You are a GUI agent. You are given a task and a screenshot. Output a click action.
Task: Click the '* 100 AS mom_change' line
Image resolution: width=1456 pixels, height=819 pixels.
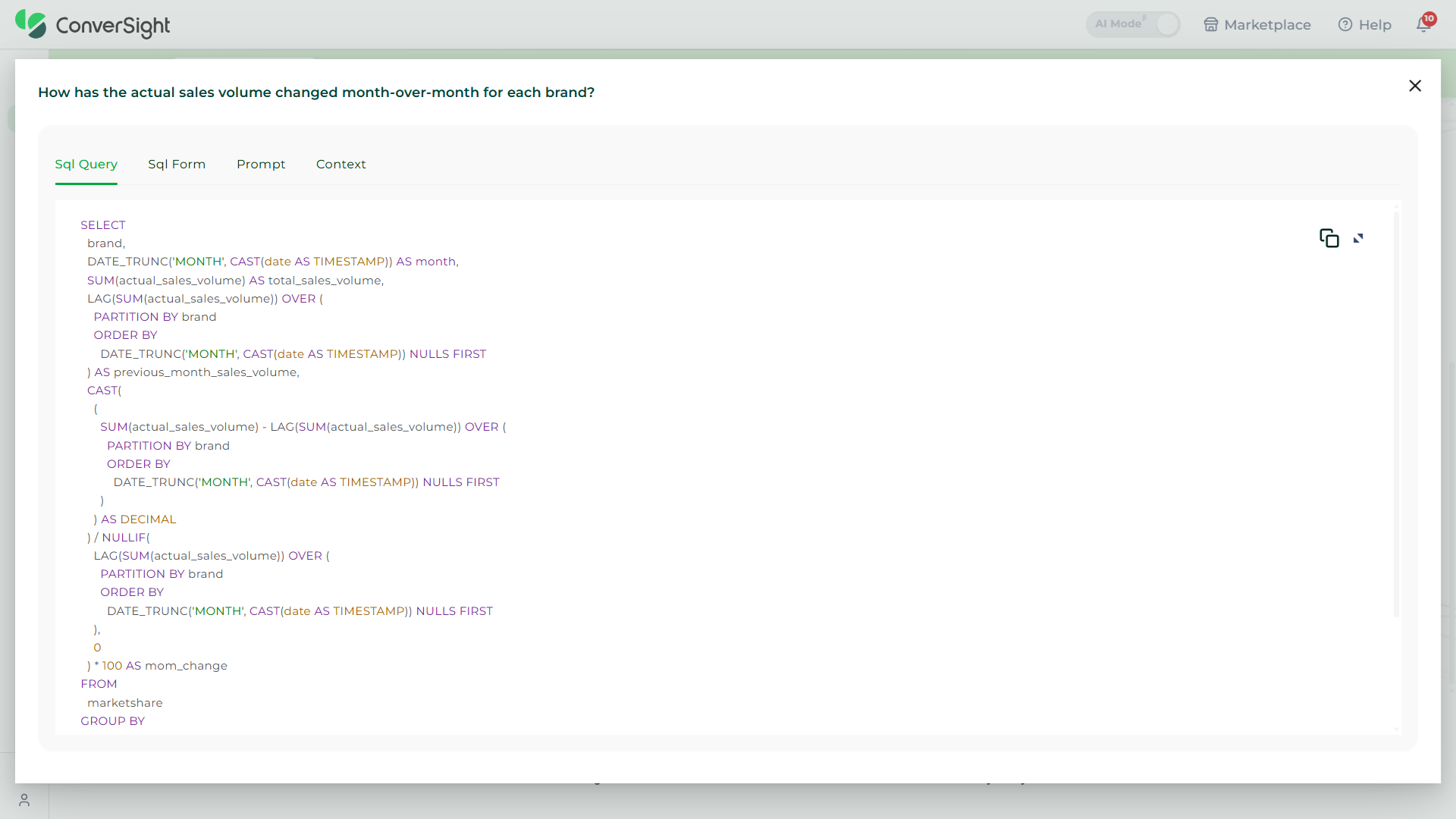coord(158,666)
